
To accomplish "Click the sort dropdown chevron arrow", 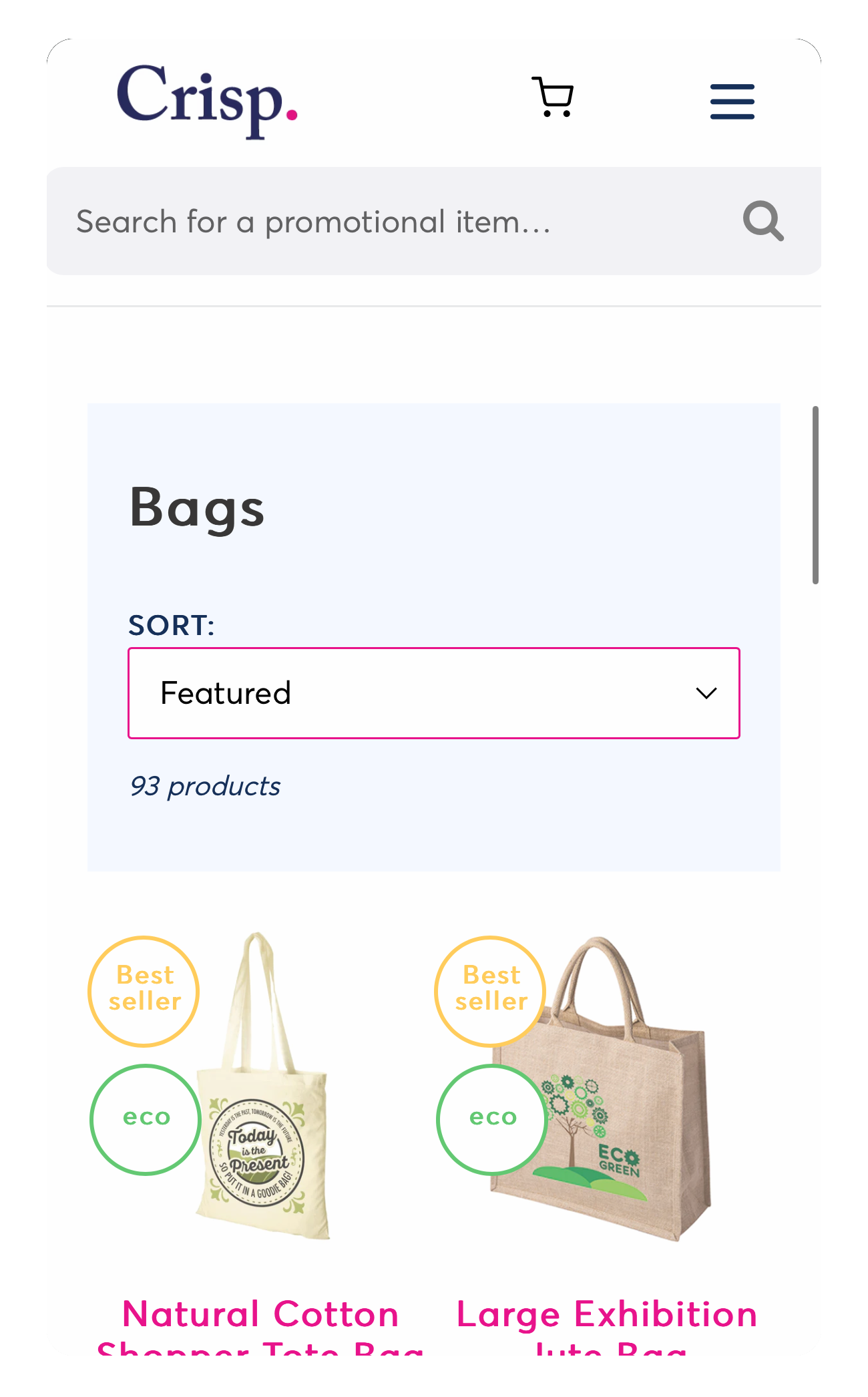I will pyautogui.click(x=706, y=693).
